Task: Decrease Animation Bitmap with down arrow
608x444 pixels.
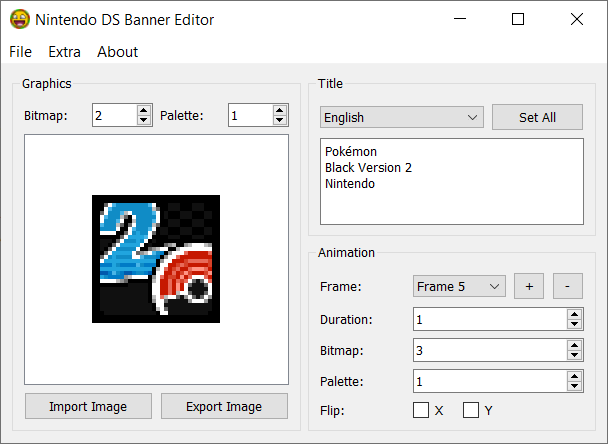Action: pyautogui.click(x=574, y=355)
